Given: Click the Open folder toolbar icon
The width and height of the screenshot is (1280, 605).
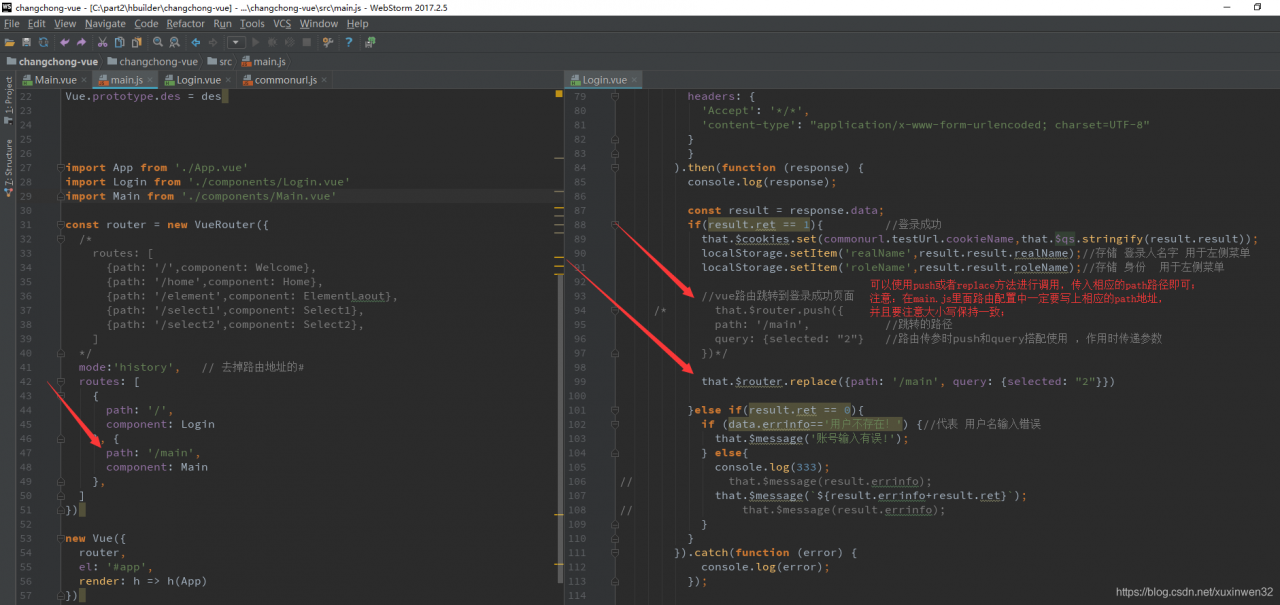Looking at the screenshot, I should (x=10, y=43).
